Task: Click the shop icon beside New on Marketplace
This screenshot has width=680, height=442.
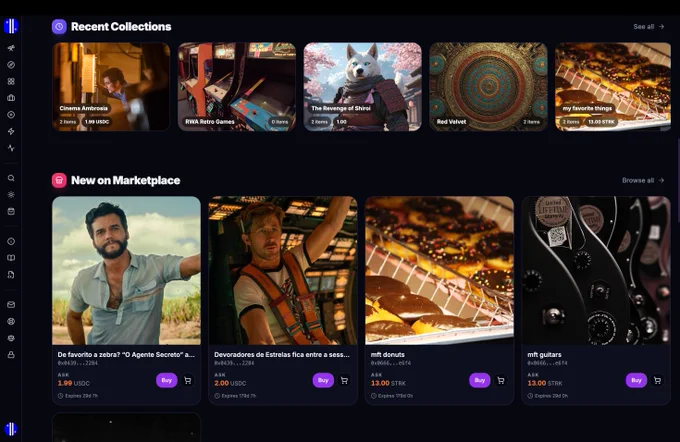Action: (x=59, y=180)
